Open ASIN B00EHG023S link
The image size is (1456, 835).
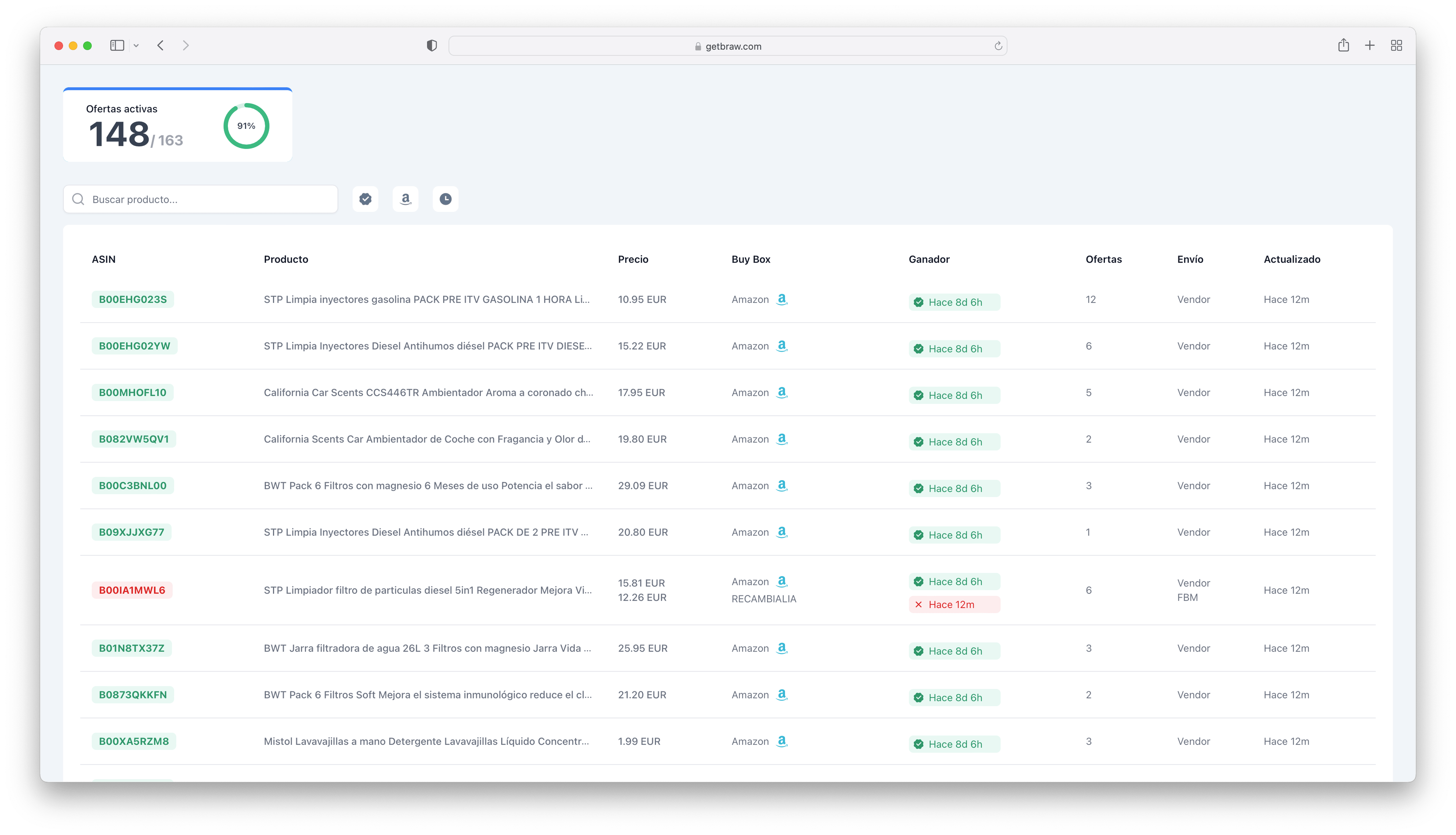(x=133, y=299)
